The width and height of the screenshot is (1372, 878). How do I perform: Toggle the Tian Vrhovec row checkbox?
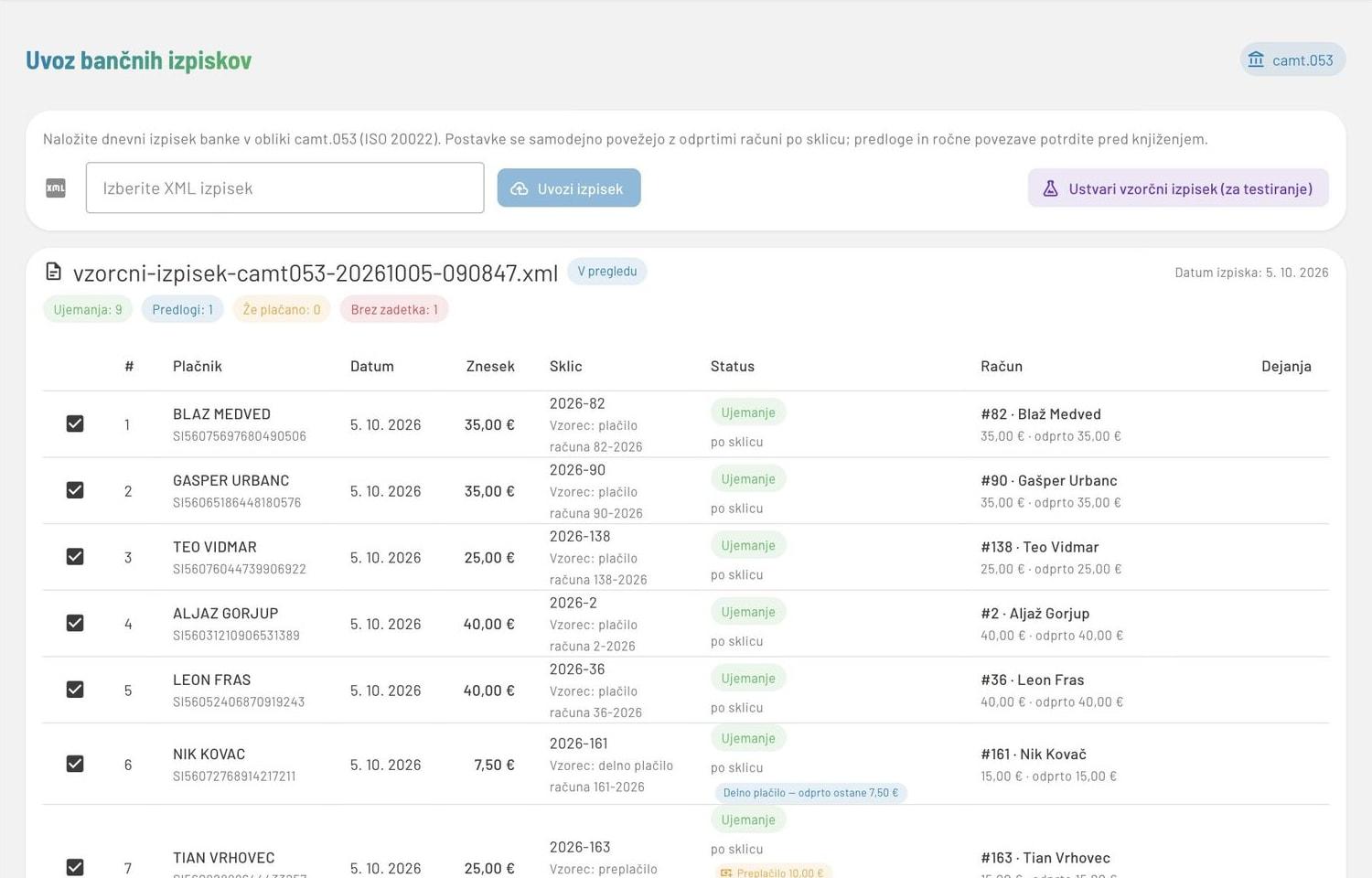click(x=75, y=867)
